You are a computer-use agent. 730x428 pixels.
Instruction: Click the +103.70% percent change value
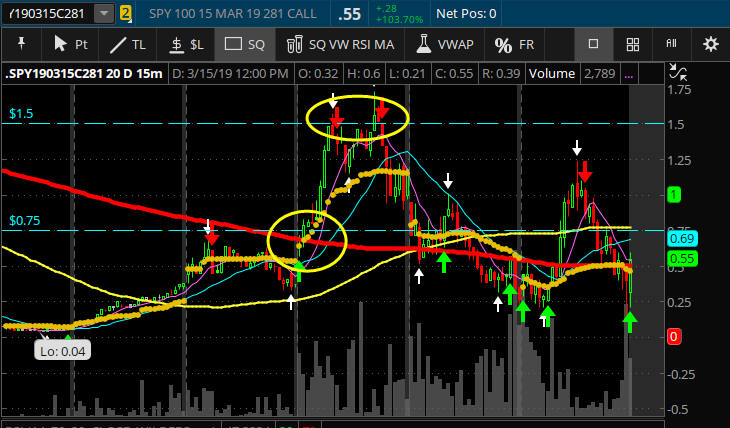pos(399,20)
